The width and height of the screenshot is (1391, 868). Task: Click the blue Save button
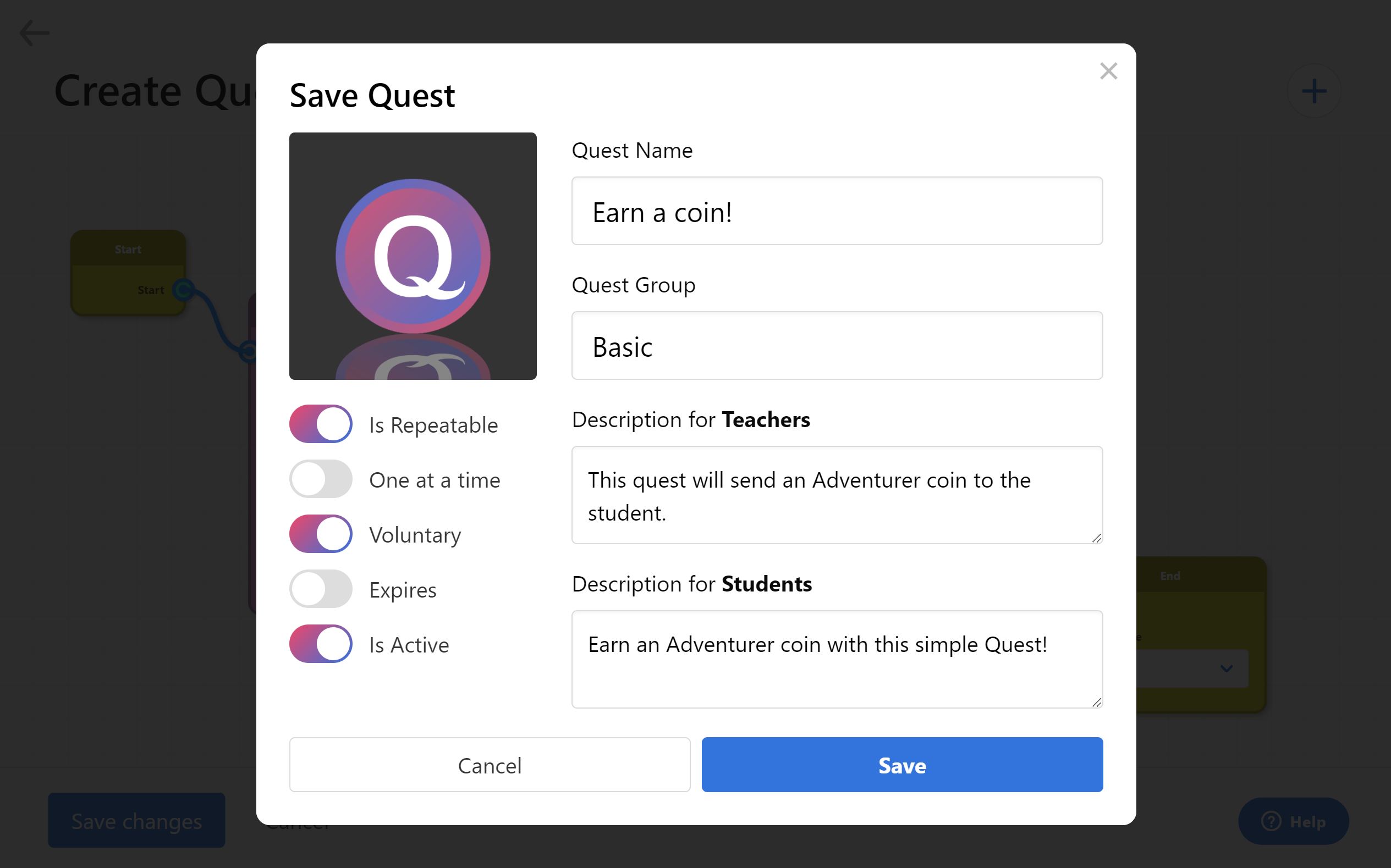click(902, 765)
